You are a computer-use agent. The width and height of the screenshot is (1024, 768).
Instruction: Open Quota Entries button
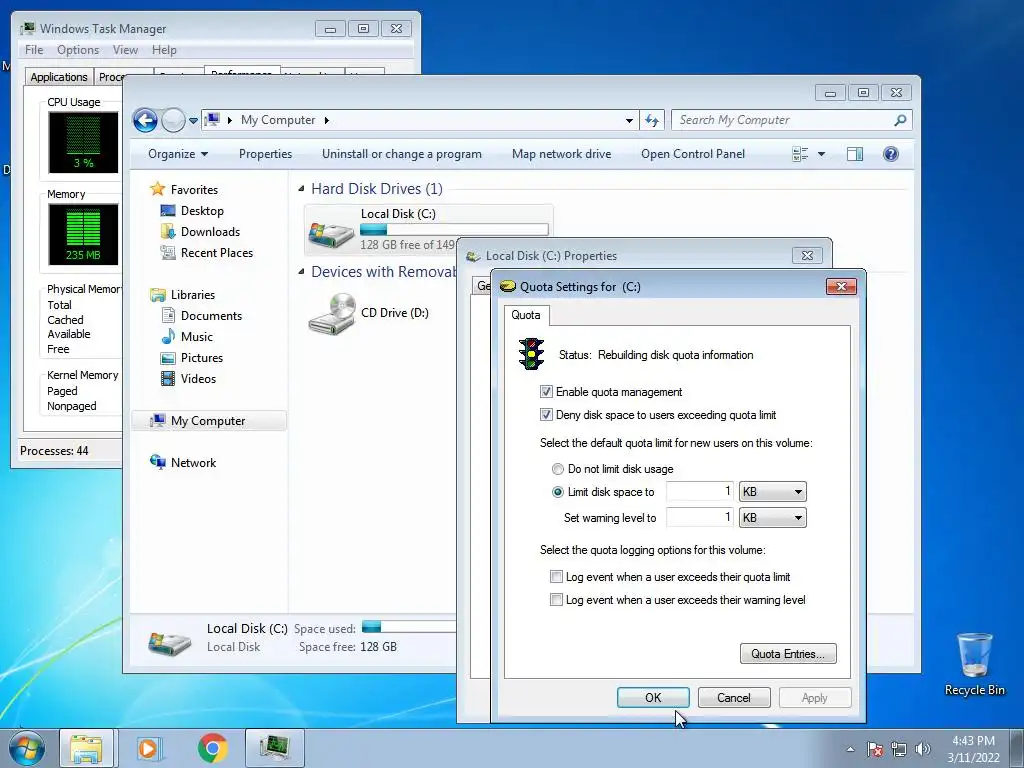coord(788,654)
